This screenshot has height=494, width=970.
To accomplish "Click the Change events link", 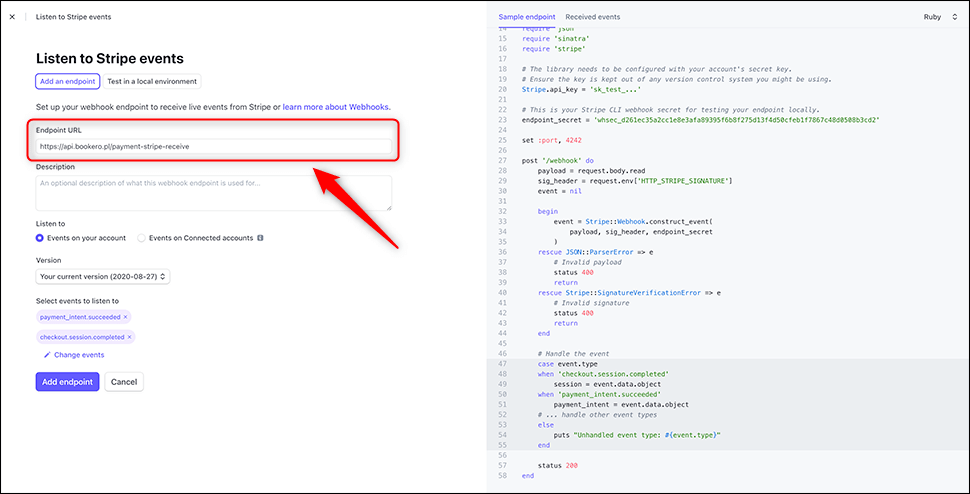I will point(79,355).
